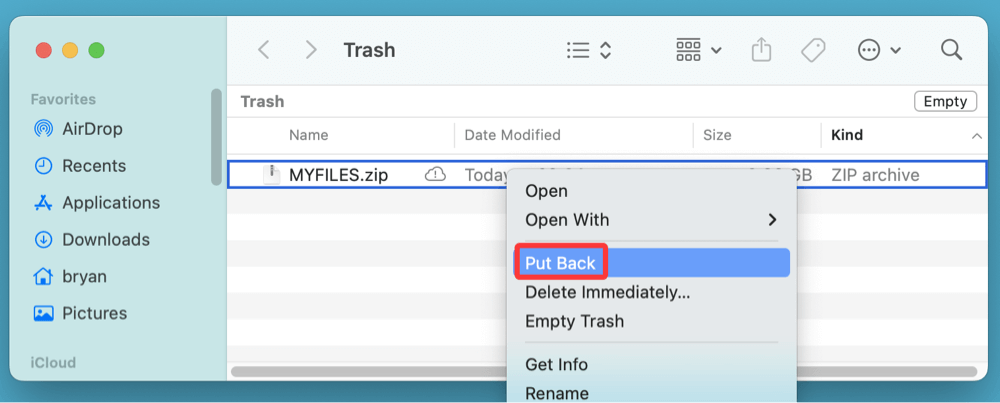Choose Get Info in the context menu
Screen dimensions: 1000x403
coord(651,365)
